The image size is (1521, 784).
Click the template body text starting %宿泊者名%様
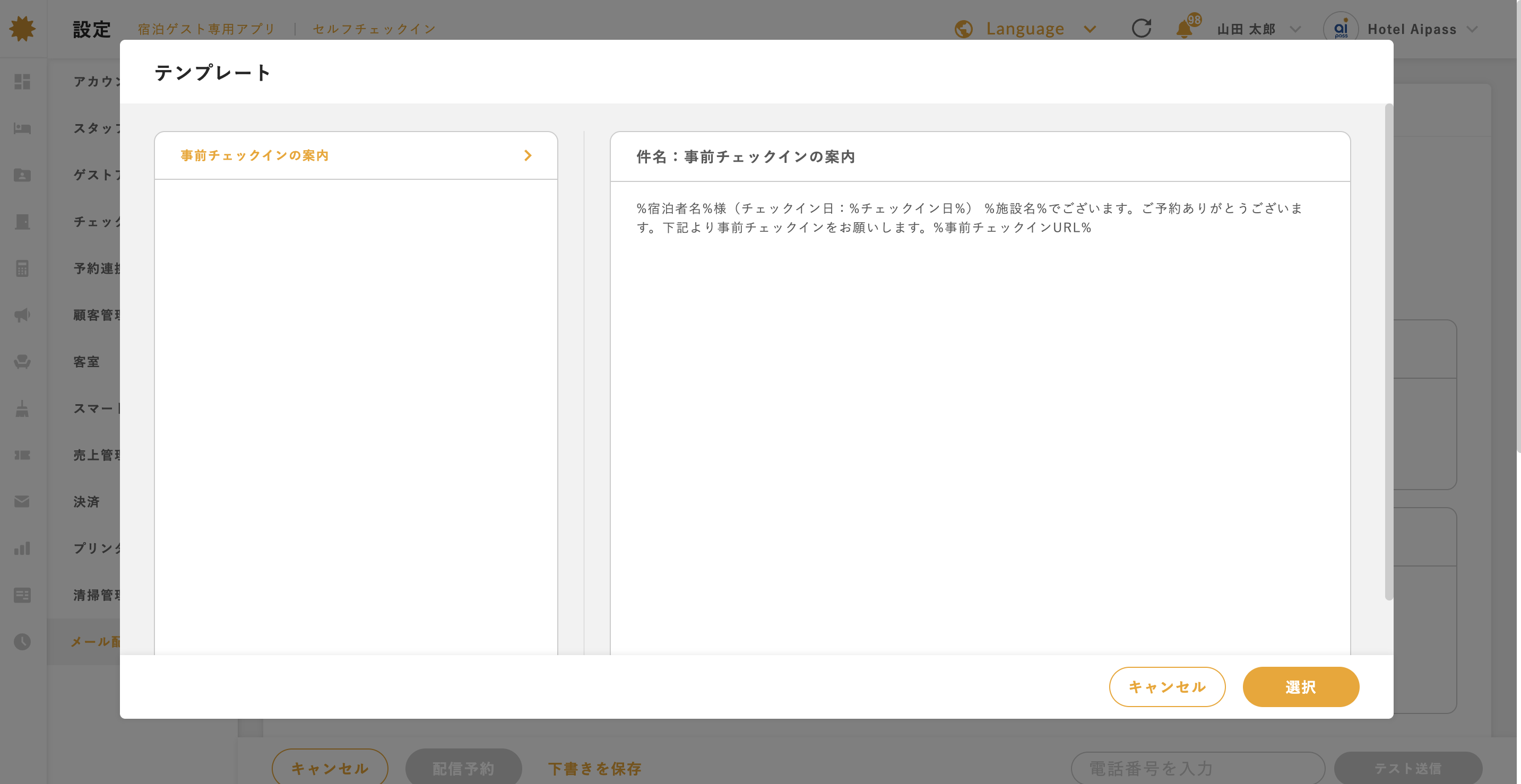tap(969, 217)
